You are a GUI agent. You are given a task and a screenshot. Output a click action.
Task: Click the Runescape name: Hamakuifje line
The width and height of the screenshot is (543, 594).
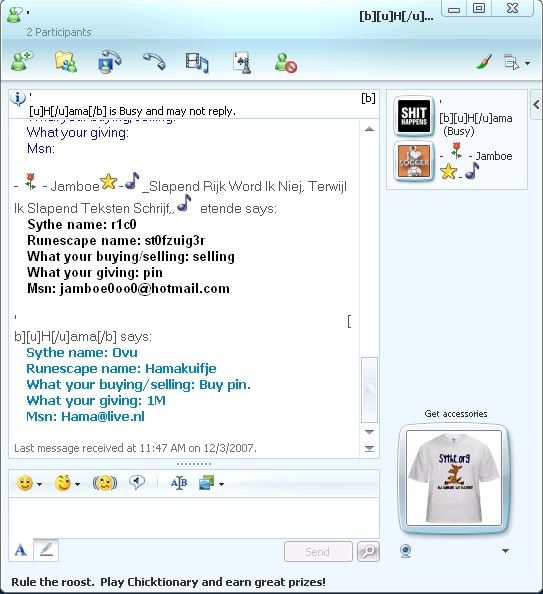(121, 369)
